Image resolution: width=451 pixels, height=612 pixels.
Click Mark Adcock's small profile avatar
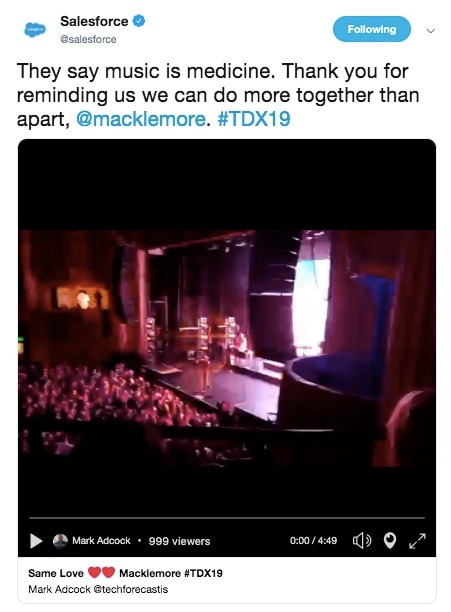[60, 541]
